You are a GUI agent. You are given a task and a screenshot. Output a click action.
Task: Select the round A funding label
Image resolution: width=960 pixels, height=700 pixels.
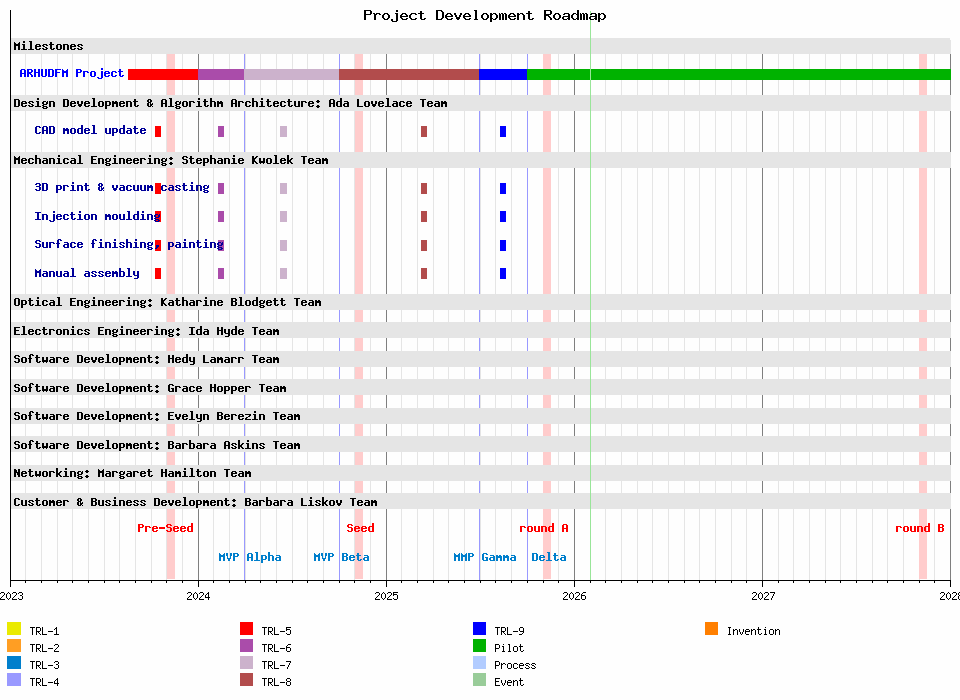pos(543,529)
